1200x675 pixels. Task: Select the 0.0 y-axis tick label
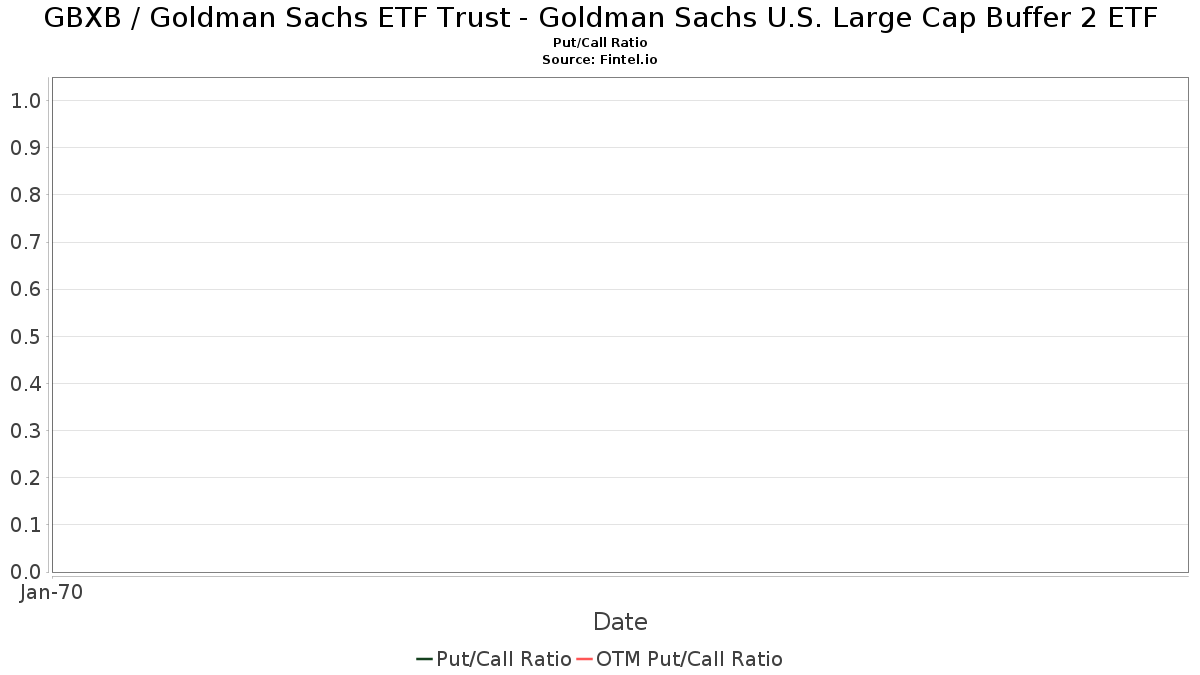point(25,572)
